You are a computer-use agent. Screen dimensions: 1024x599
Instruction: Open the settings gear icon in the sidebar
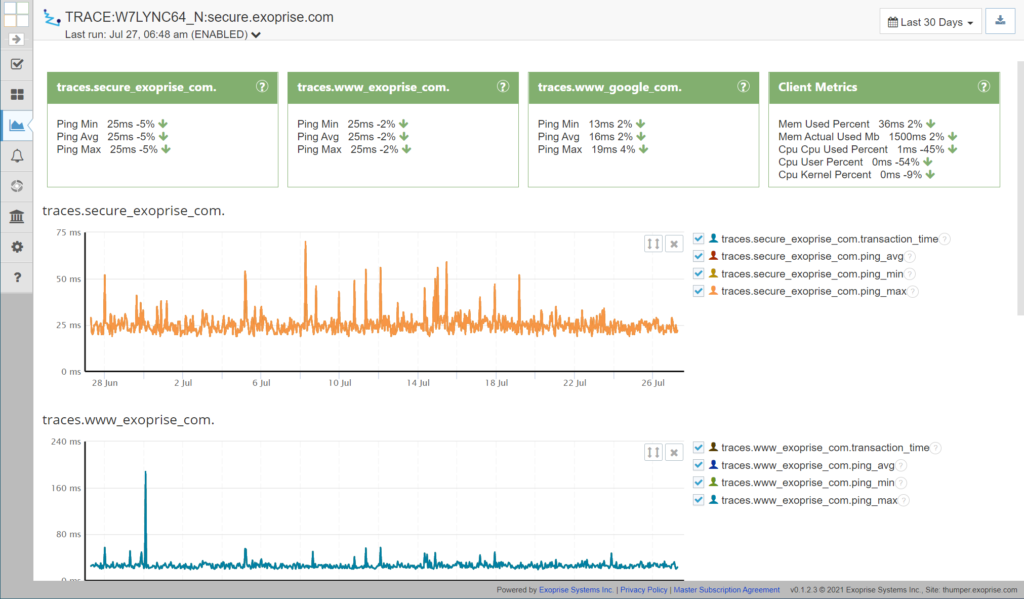click(17, 247)
